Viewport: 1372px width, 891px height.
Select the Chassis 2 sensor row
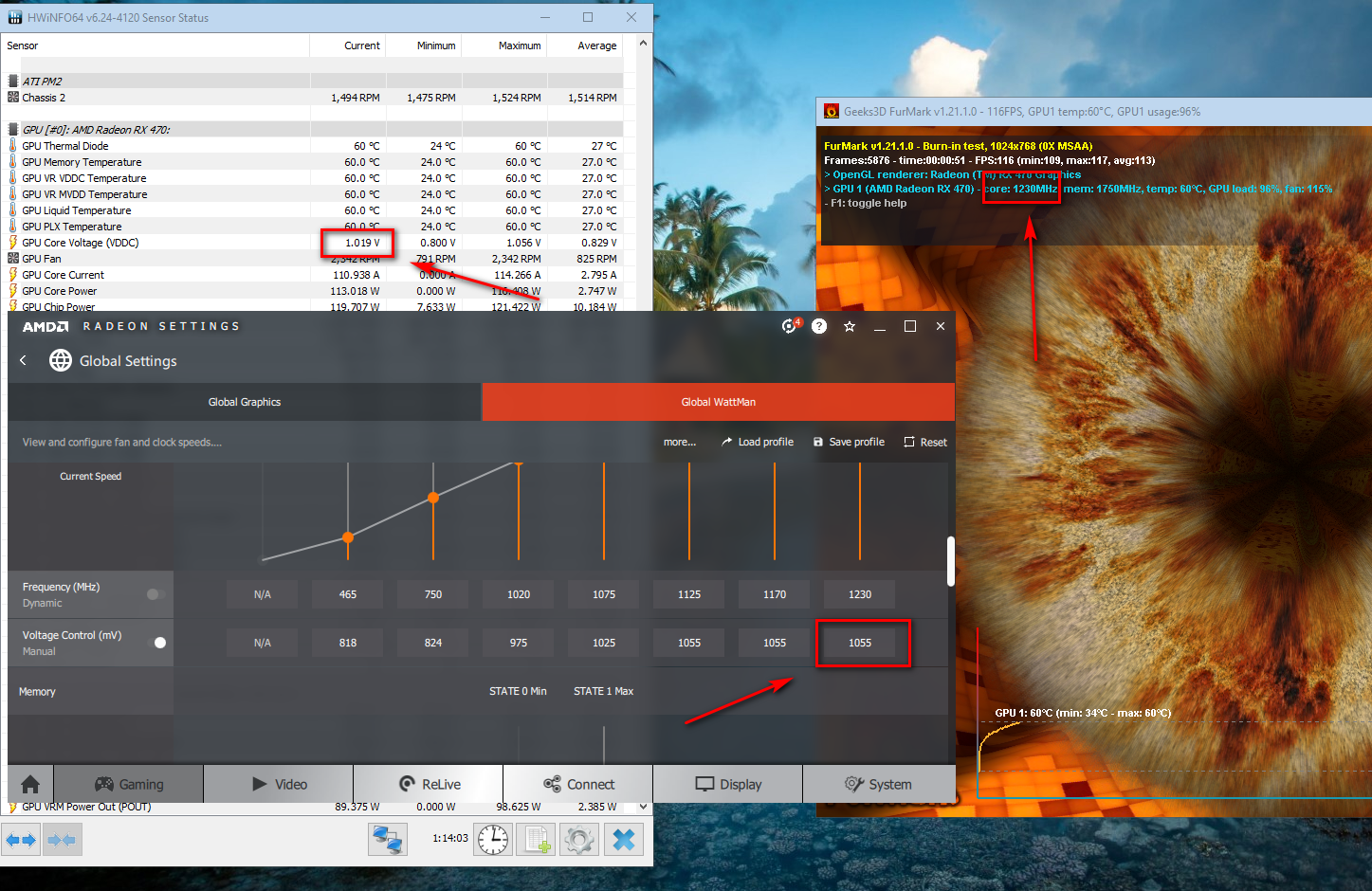[313, 98]
